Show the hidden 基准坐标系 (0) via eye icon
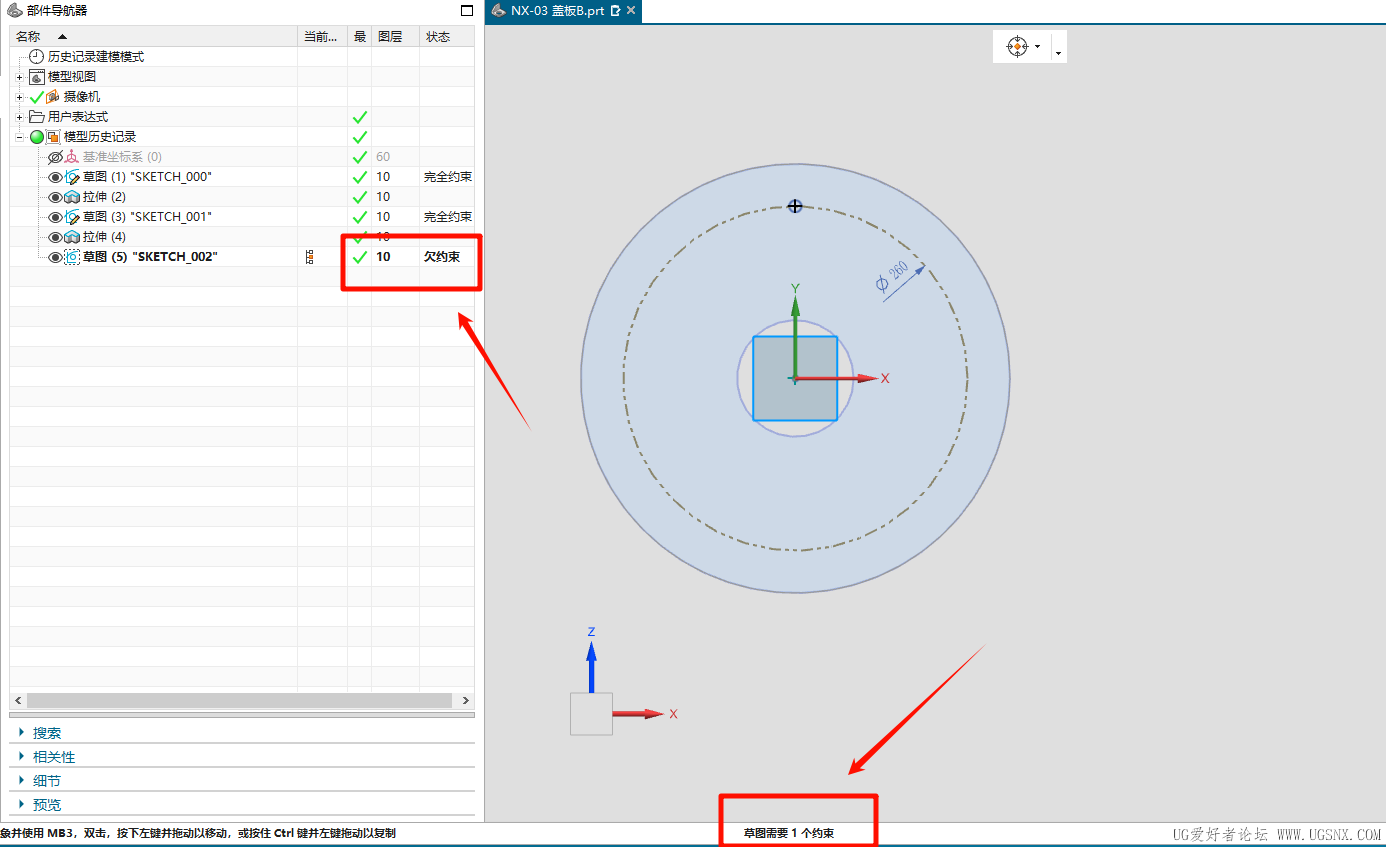 pyautogui.click(x=55, y=157)
